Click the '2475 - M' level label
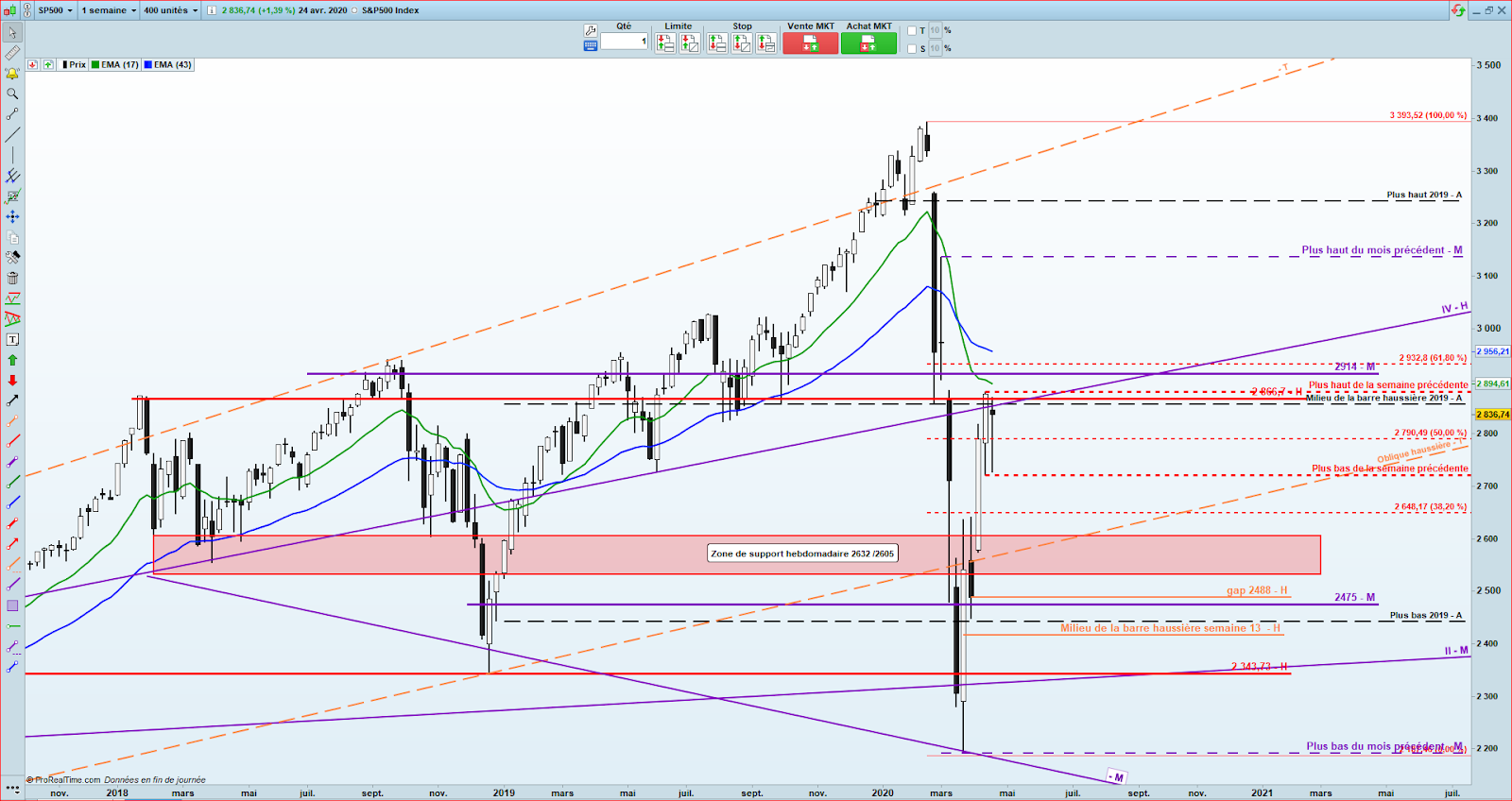 (x=1354, y=597)
